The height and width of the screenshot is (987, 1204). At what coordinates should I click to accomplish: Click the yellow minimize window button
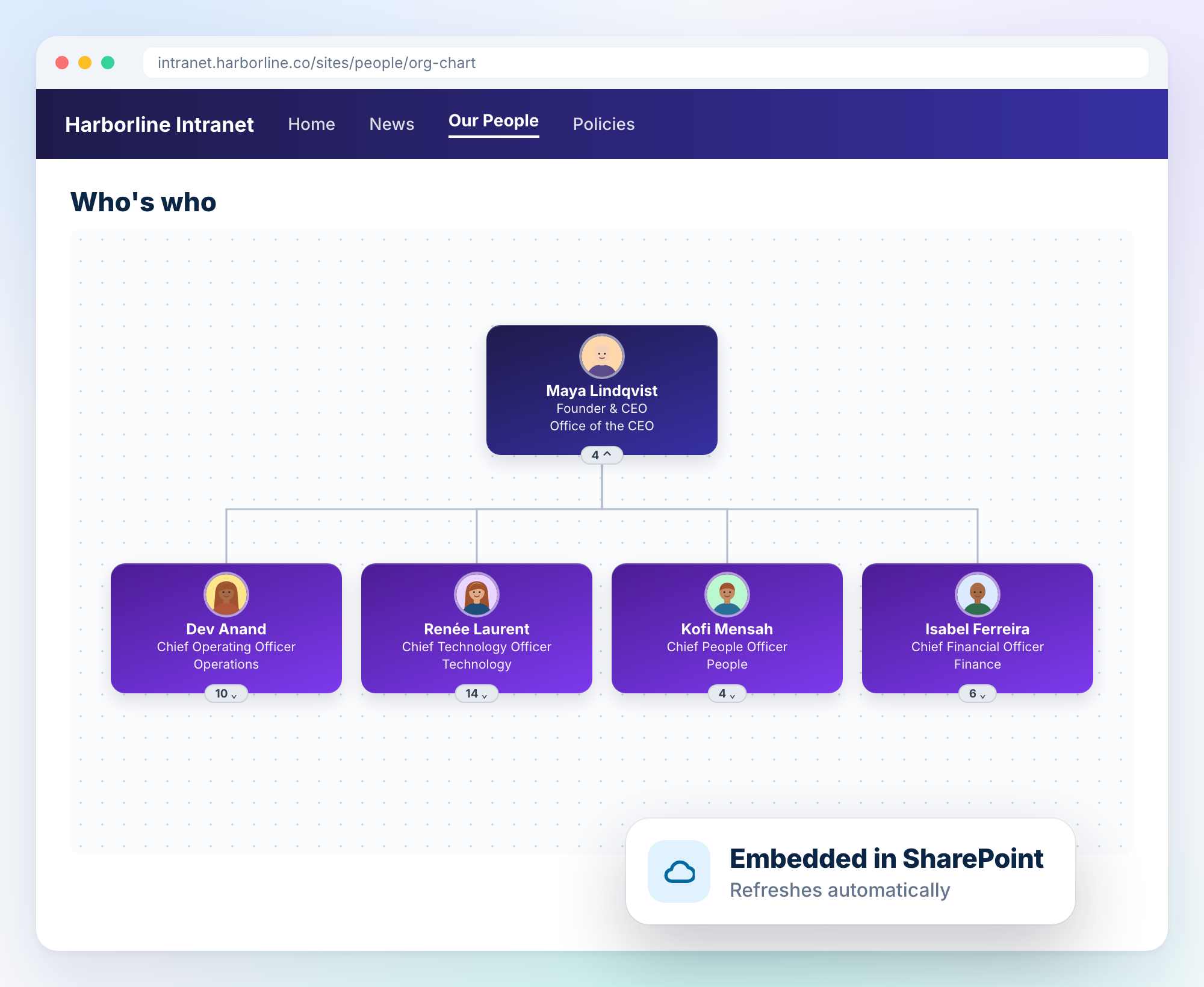tap(85, 63)
